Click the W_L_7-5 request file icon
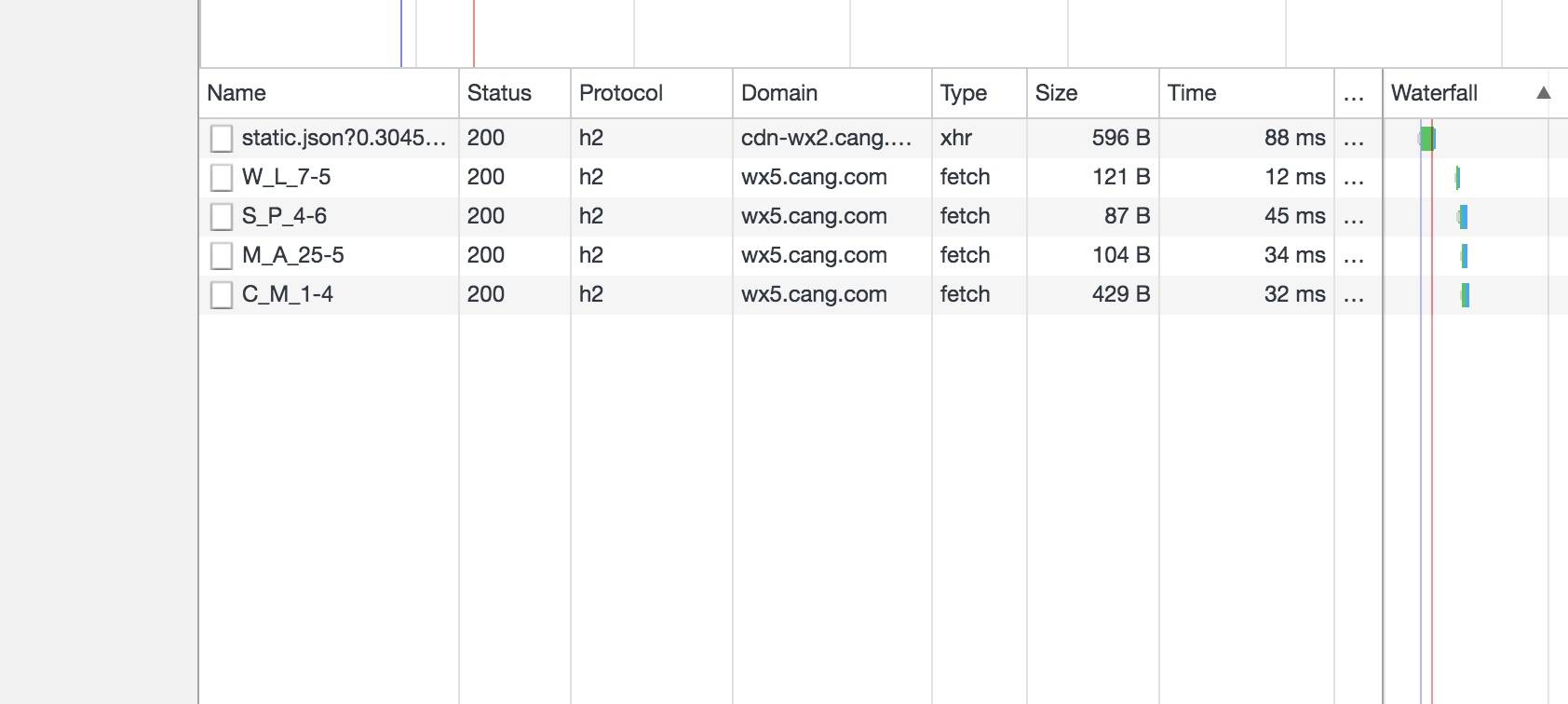 click(x=222, y=178)
